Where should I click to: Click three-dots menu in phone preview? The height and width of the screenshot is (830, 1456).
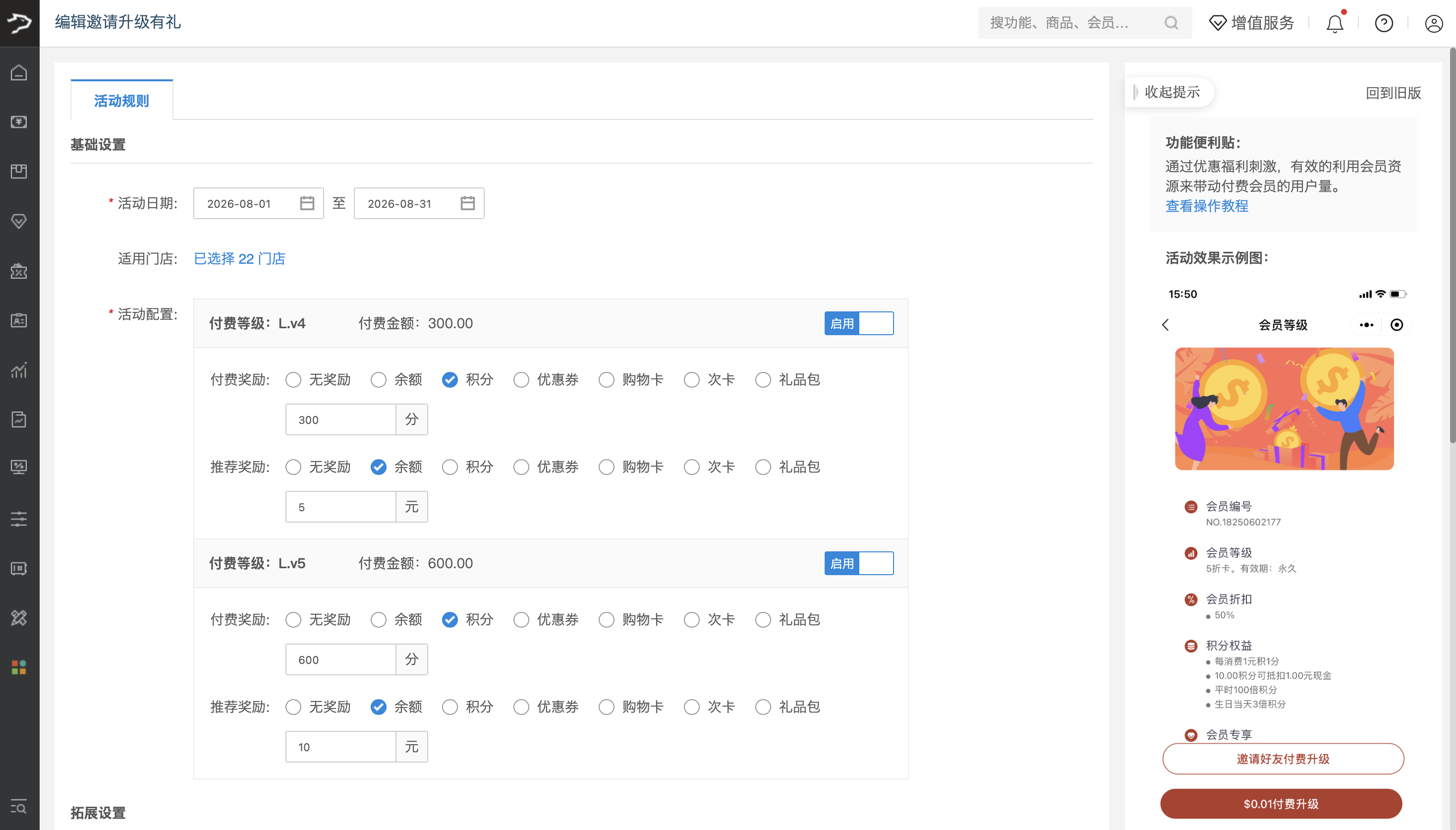pyautogui.click(x=1367, y=325)
